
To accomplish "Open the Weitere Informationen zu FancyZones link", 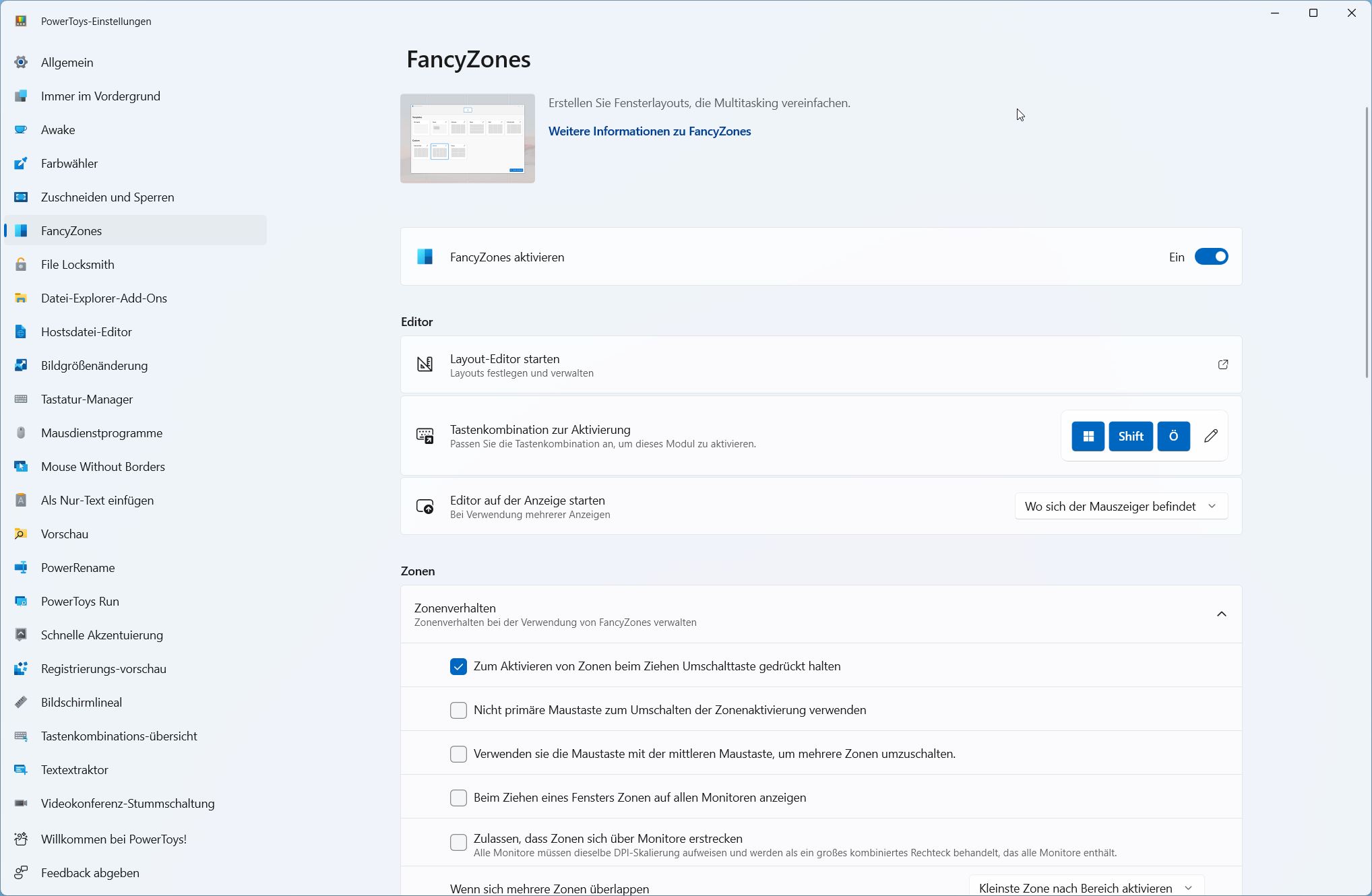I will pos(649,131).
